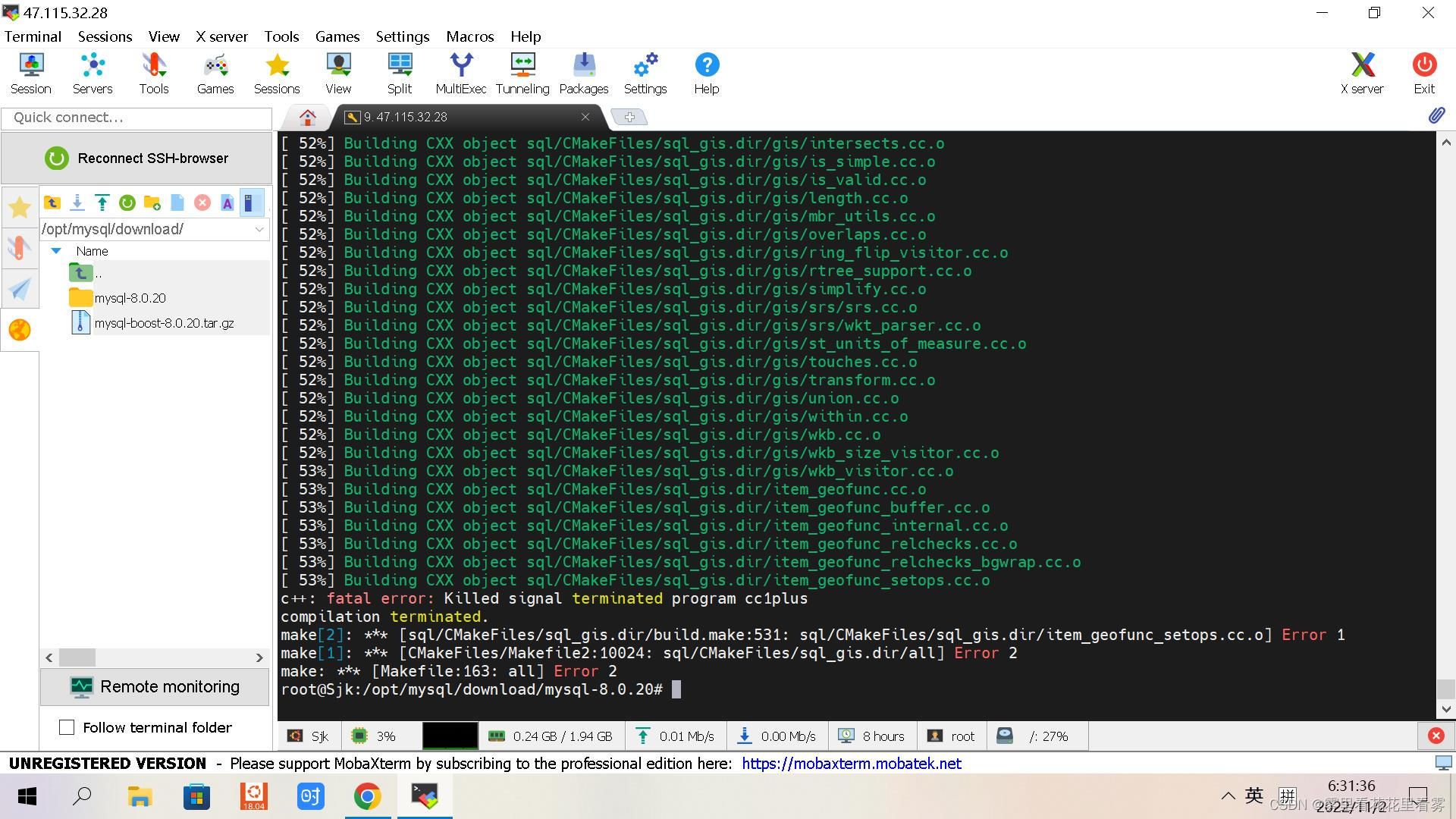This screenshot has width=1456, height=819.
Task: Open Google Chrome from taskbar
Action: tap(368, 796)
